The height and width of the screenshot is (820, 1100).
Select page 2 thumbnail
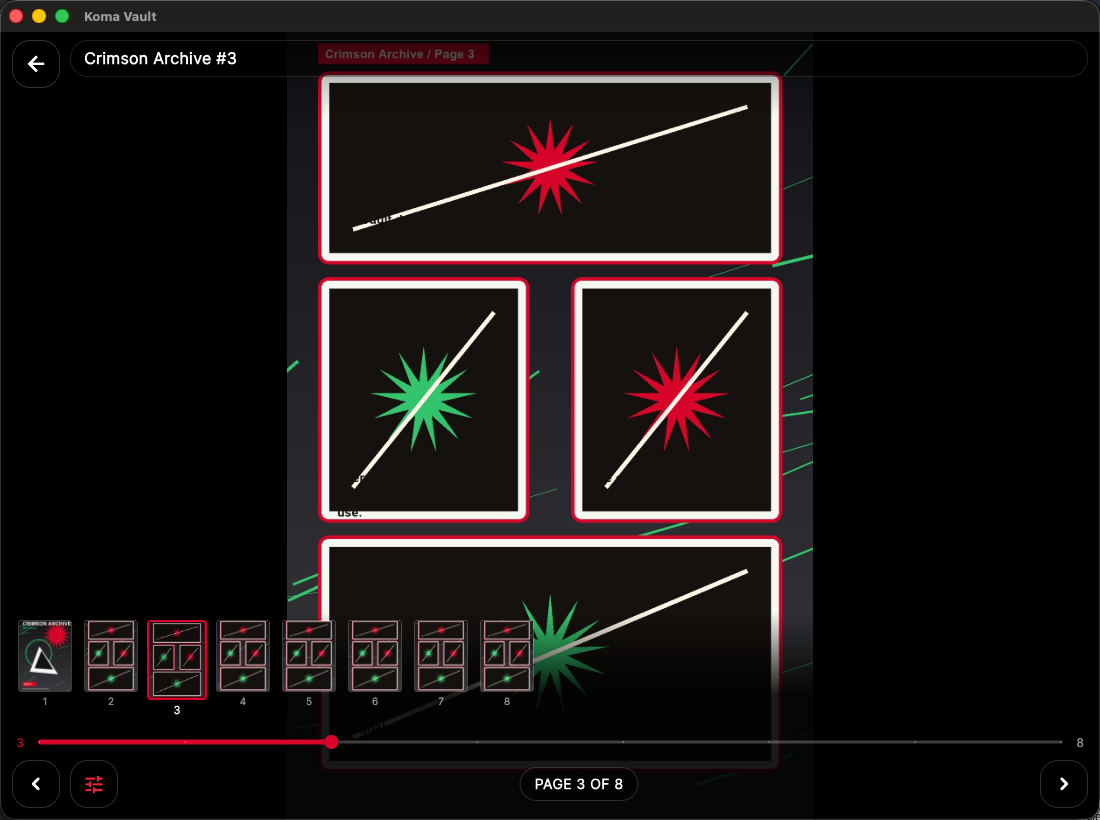111,656
